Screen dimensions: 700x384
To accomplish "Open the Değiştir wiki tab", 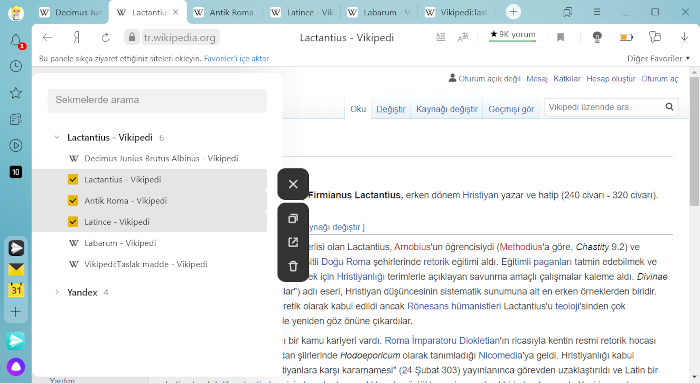I will pyautogui.click(x=391, y=109).
